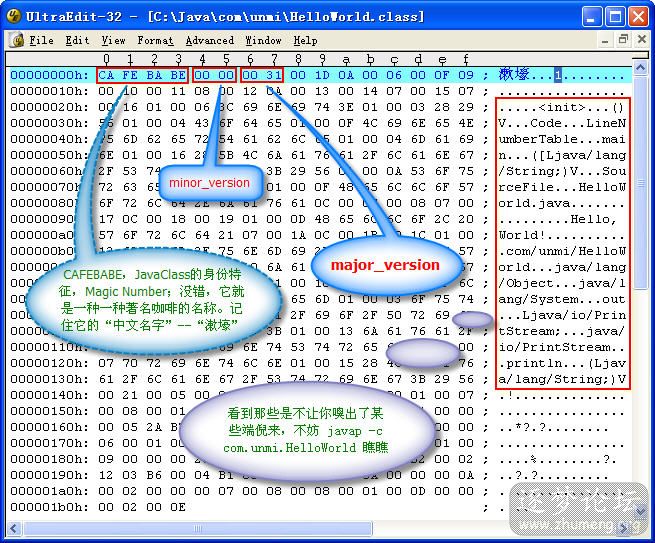This screenshot has width=655, height=543.
Task: Open the File menu
Action: click(x=41, y=41)
